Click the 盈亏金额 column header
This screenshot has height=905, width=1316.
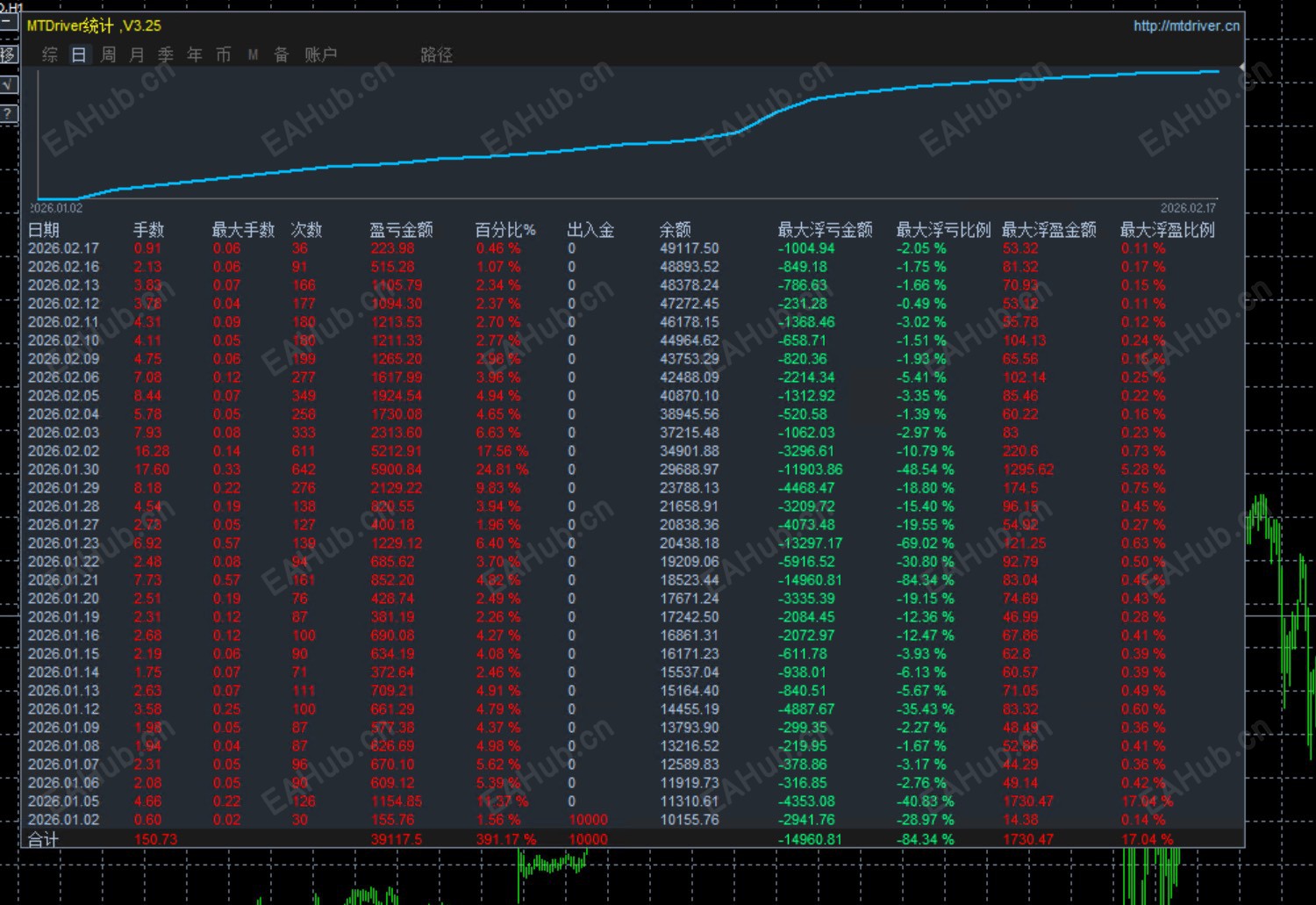coord(401,230)
